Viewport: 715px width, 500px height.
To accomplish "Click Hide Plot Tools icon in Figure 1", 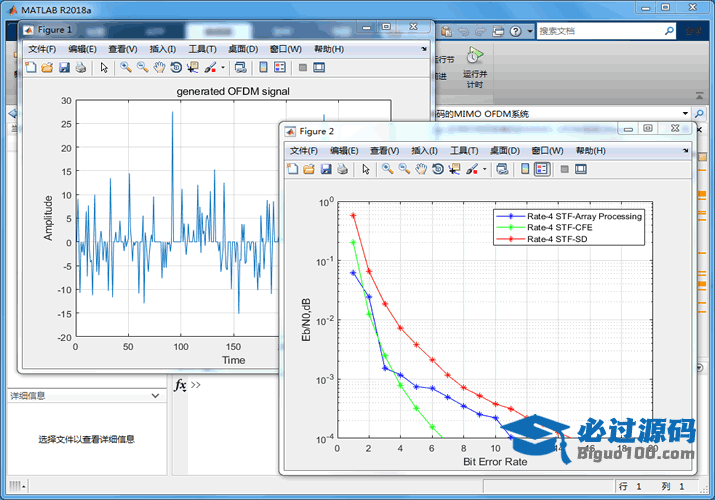I will pyautogui.click(x=302, y=67).
